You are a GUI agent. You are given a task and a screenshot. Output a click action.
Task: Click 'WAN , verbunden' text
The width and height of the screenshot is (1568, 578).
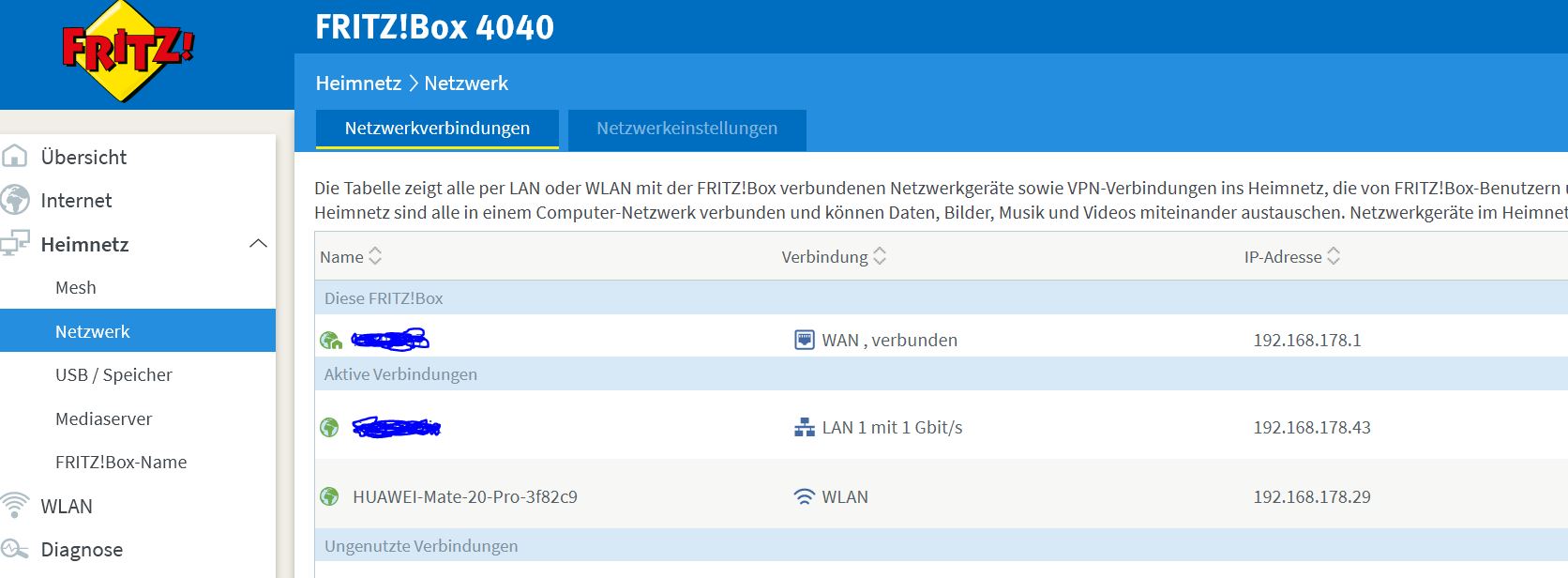[x=890, y=340]
